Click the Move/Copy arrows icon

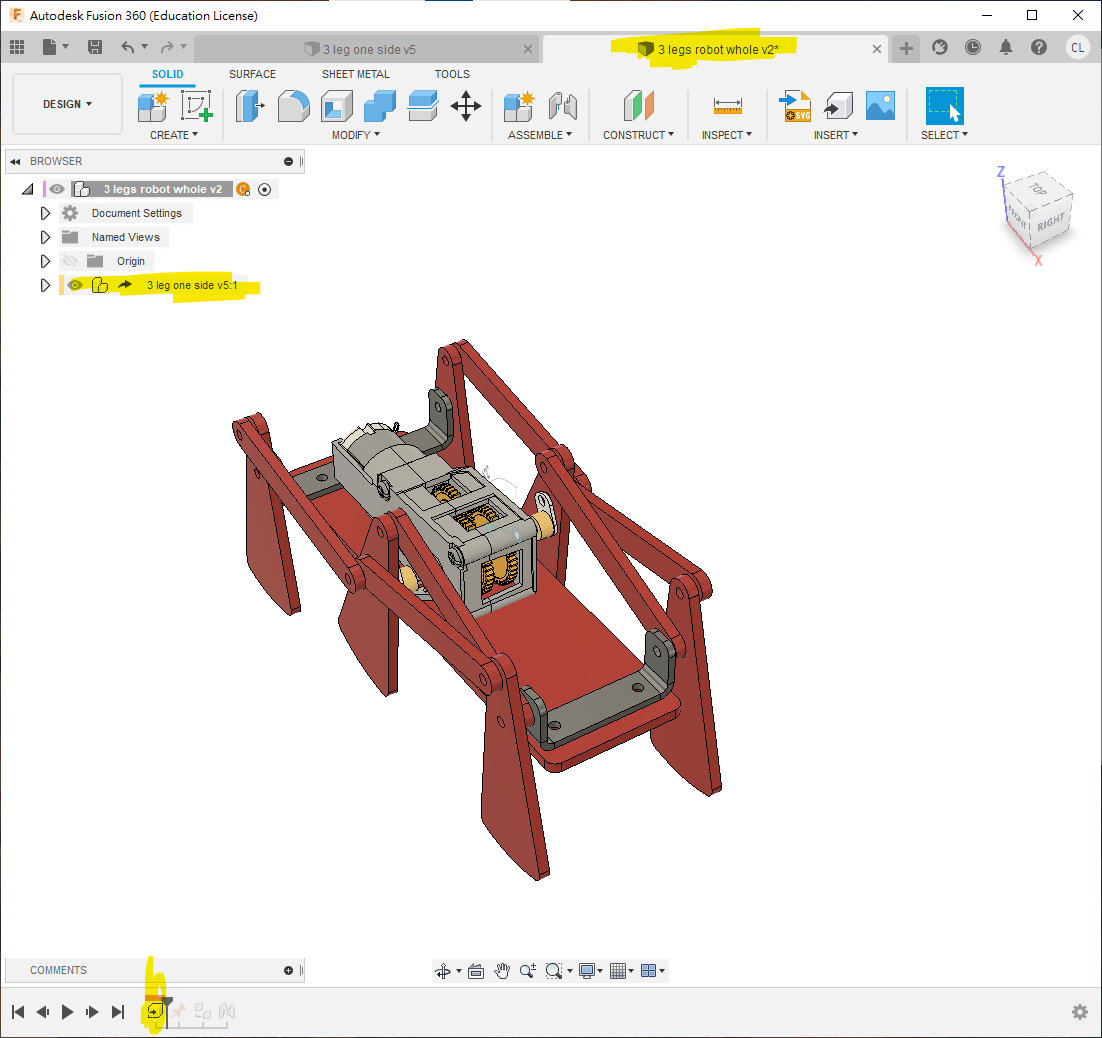[x=466, y=105]
